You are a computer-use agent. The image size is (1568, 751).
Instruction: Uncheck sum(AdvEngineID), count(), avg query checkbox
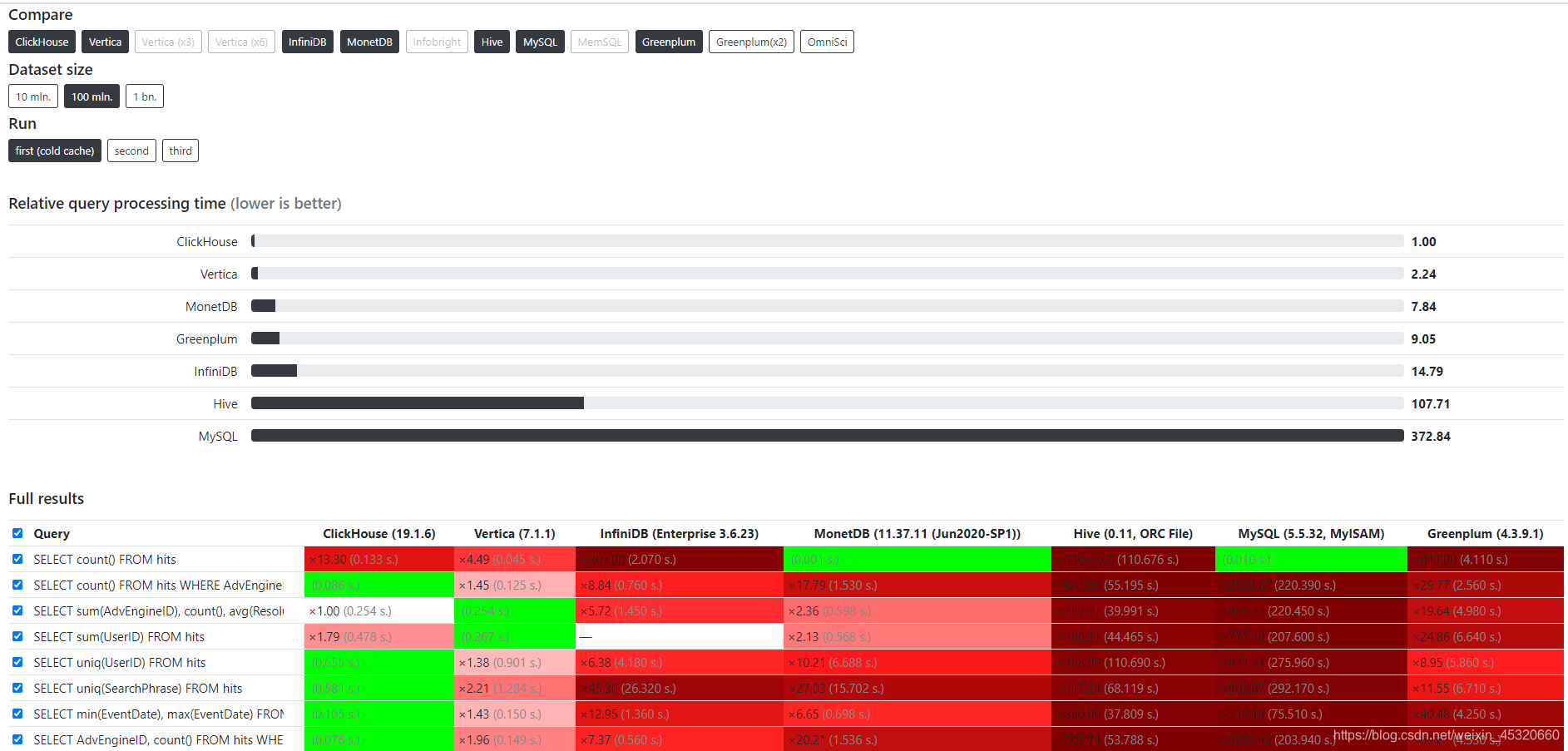tap(17, 610)
